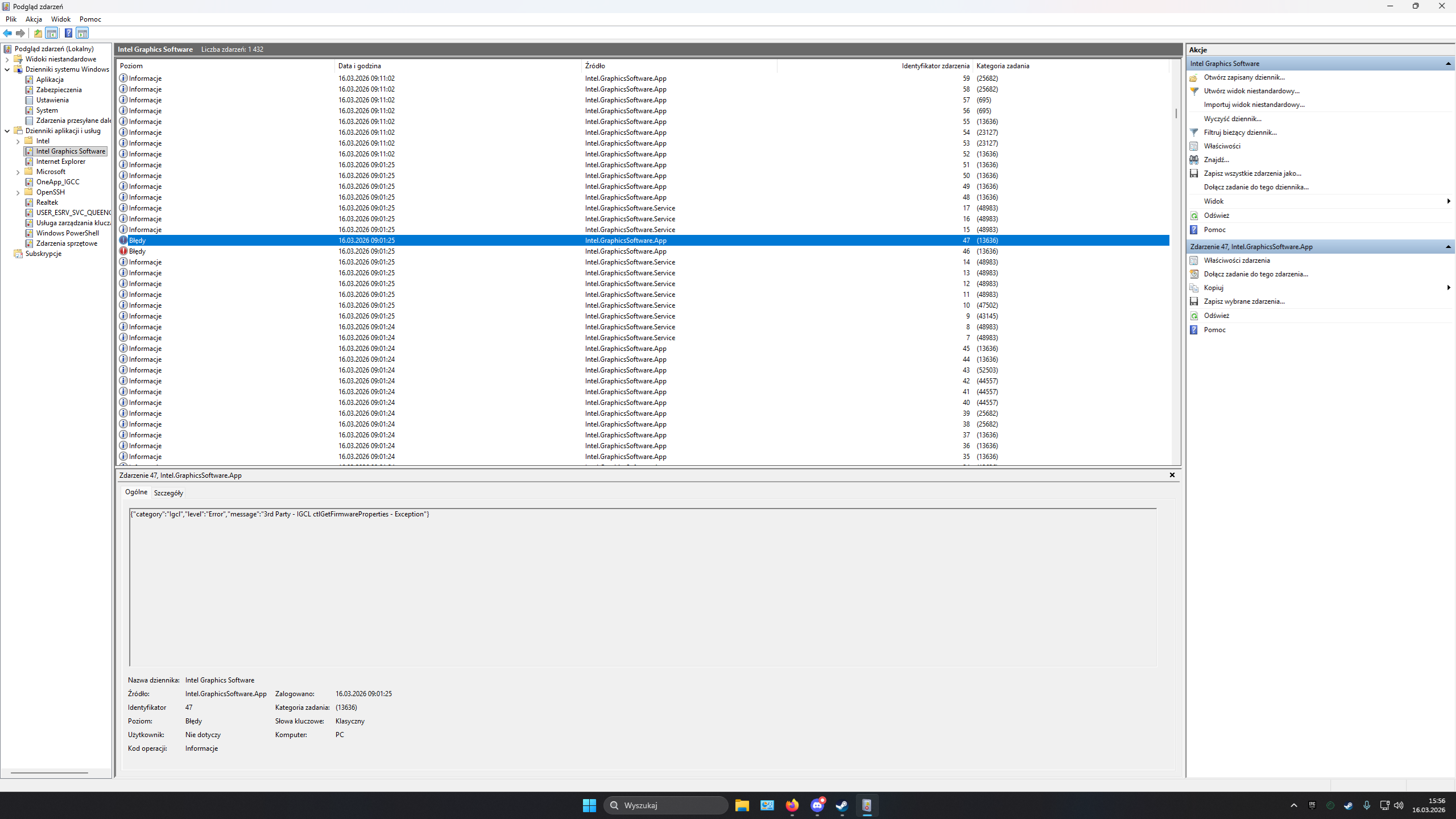The width and height of the screenshot is (1456, 819).
Task: Click the binoculars Znajdź icon
Action: click(x=1194, y=160)
